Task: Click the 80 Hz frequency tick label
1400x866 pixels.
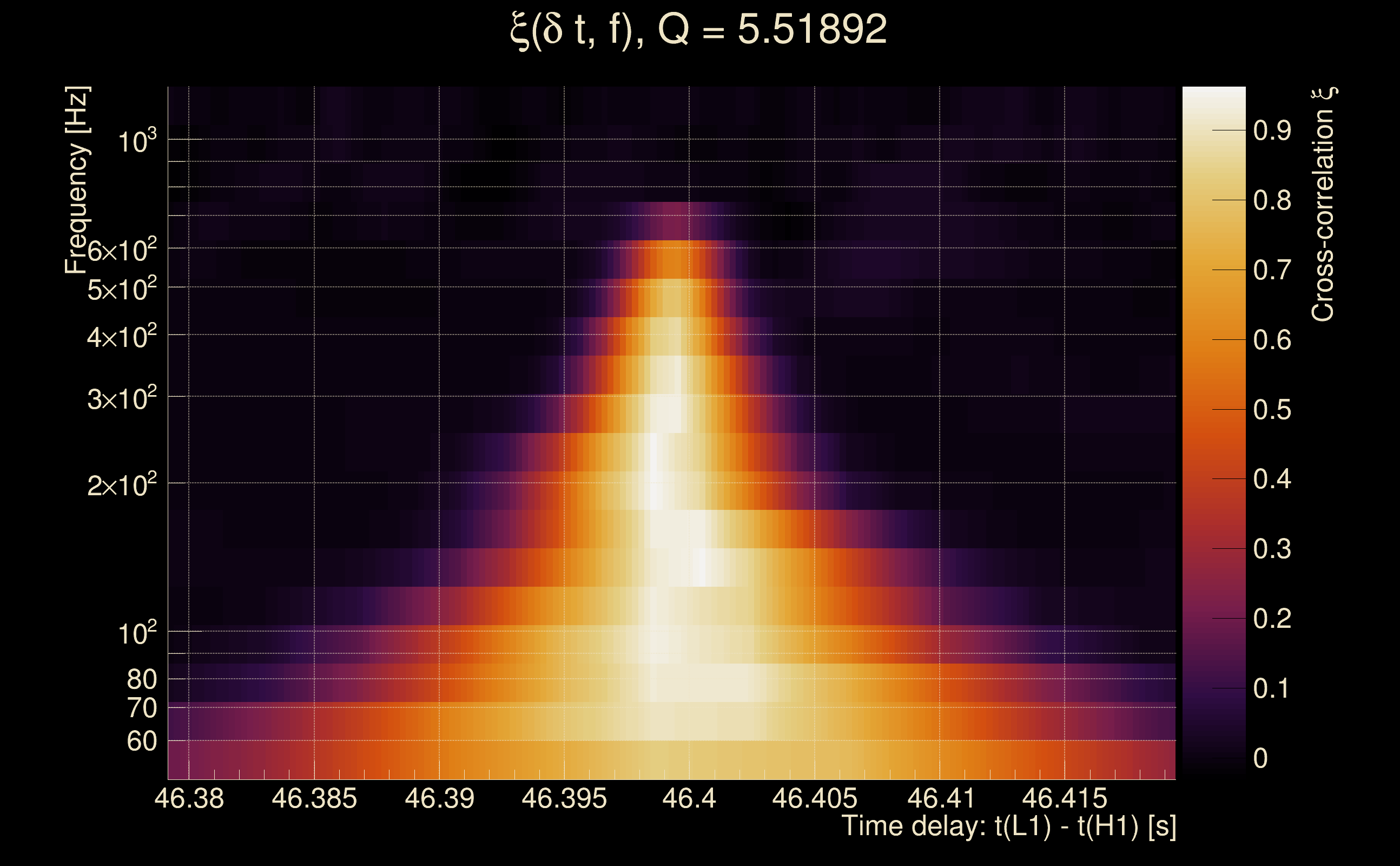Action: 141,680
